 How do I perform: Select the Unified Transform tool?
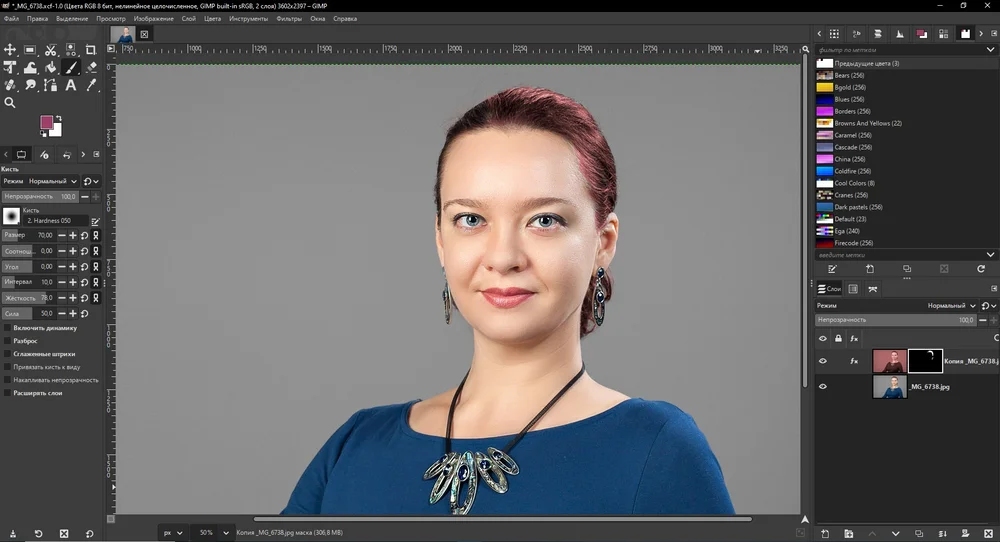click(x=10, y=68)
